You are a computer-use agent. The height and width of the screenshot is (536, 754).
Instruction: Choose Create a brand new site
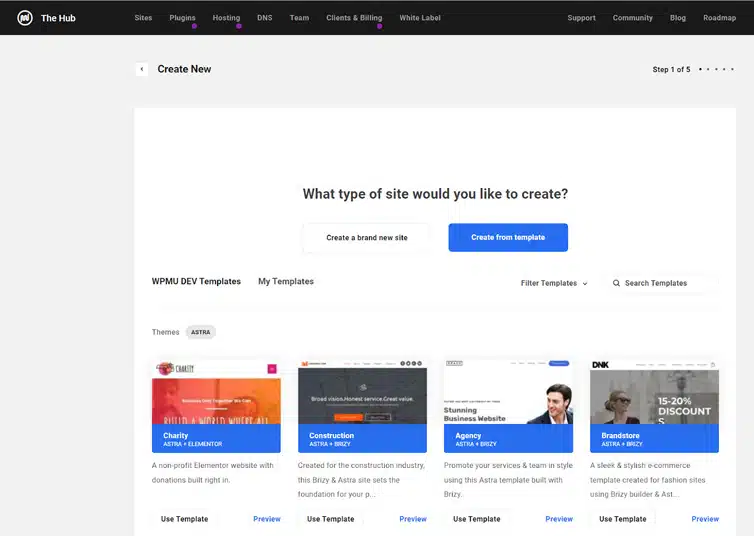click(x=366, y=237)
